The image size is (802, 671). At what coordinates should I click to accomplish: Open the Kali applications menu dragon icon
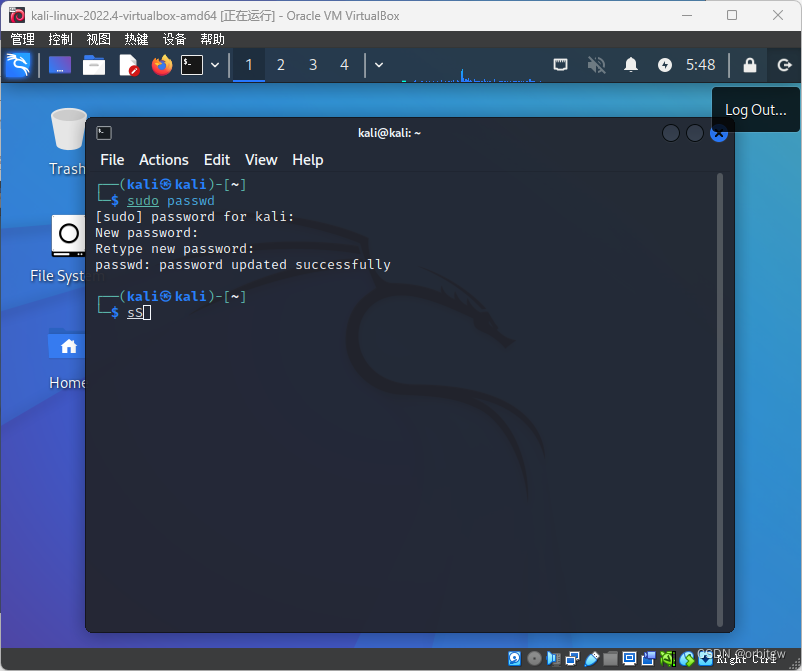click(18, 65)
